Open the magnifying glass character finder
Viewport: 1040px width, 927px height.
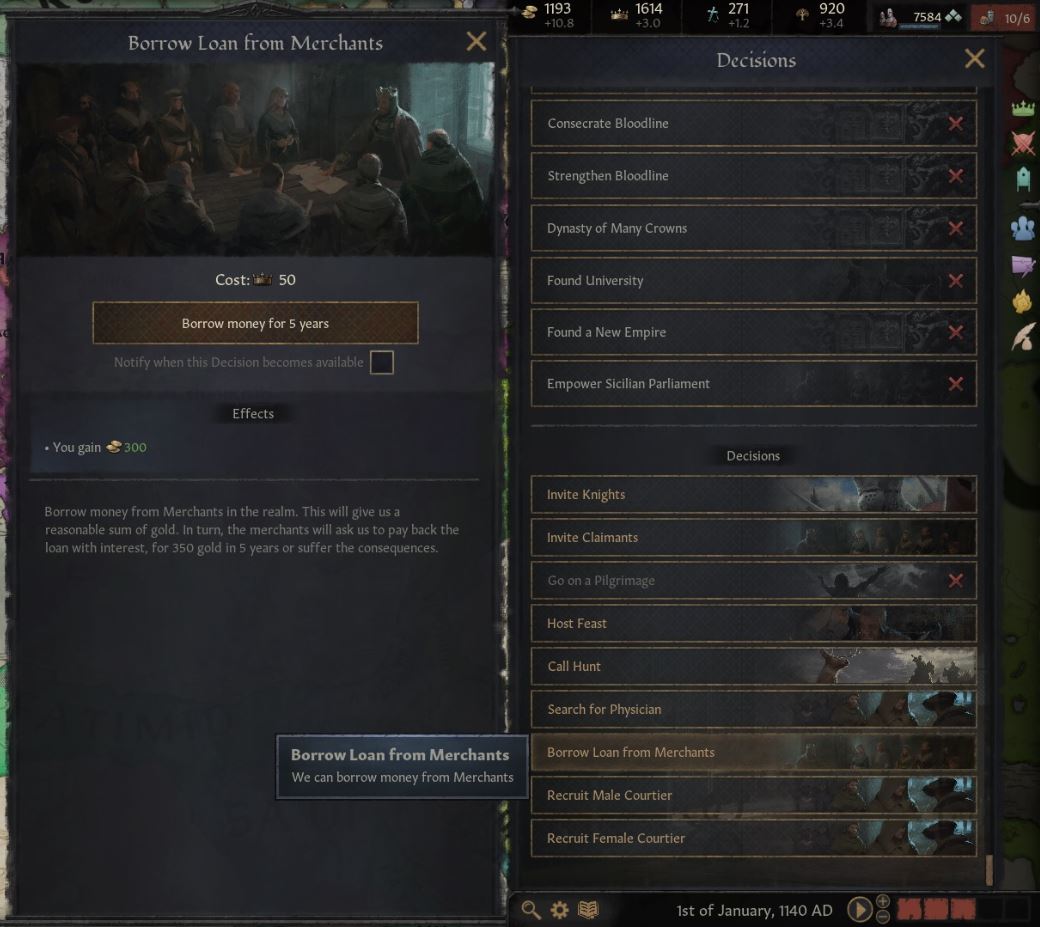(531, 909)
